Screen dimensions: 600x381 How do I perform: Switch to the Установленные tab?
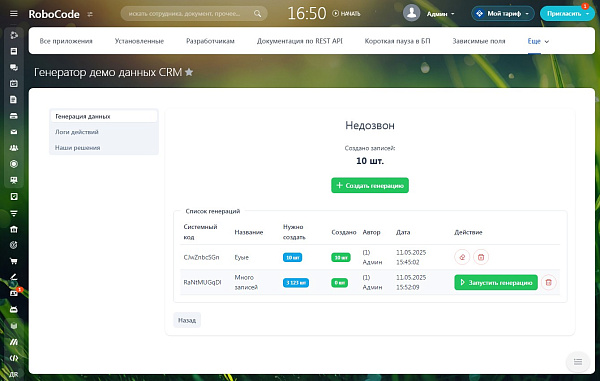[x=139, y=41]
